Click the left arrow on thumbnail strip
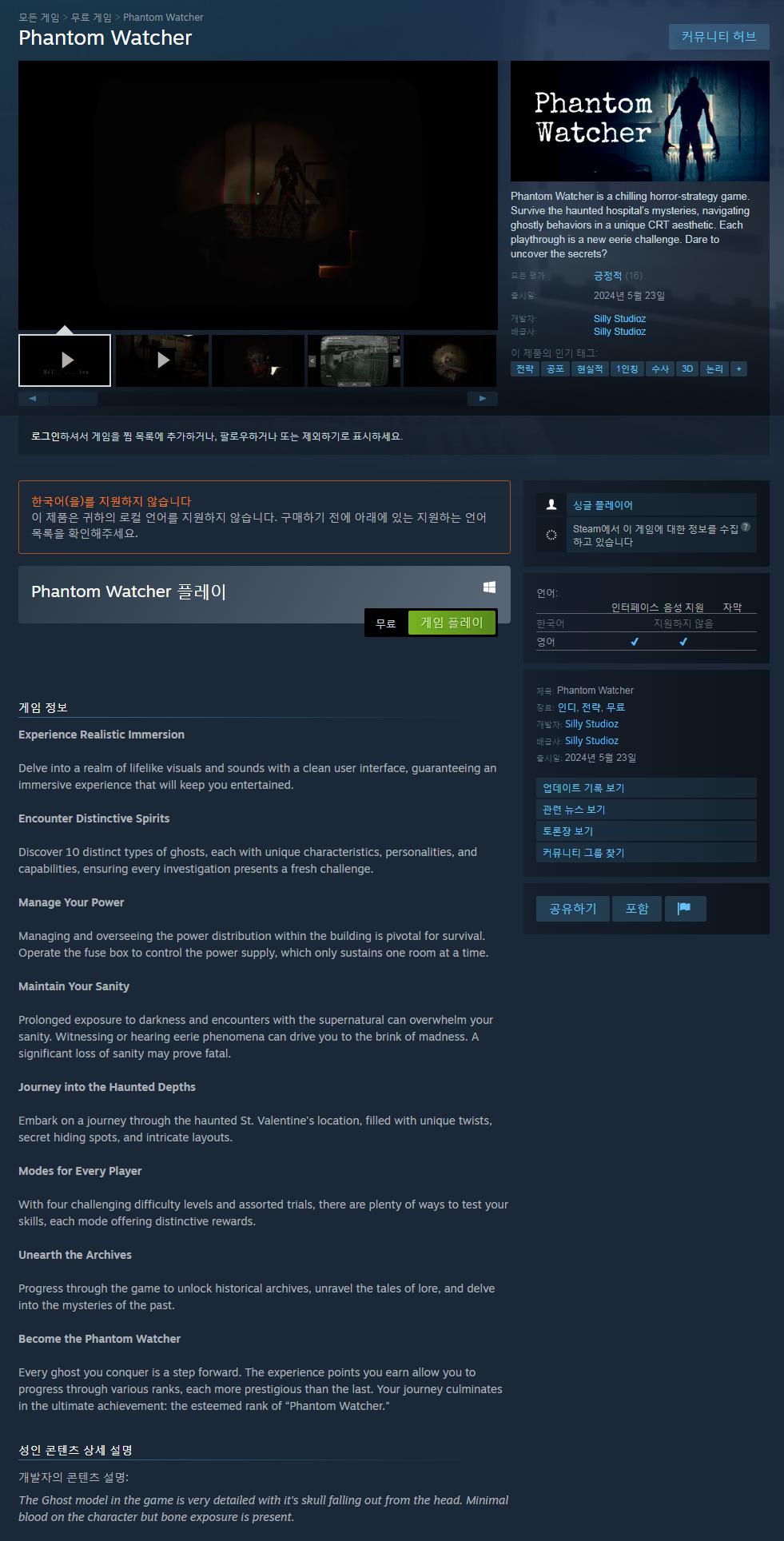 [x=33, y=398]
